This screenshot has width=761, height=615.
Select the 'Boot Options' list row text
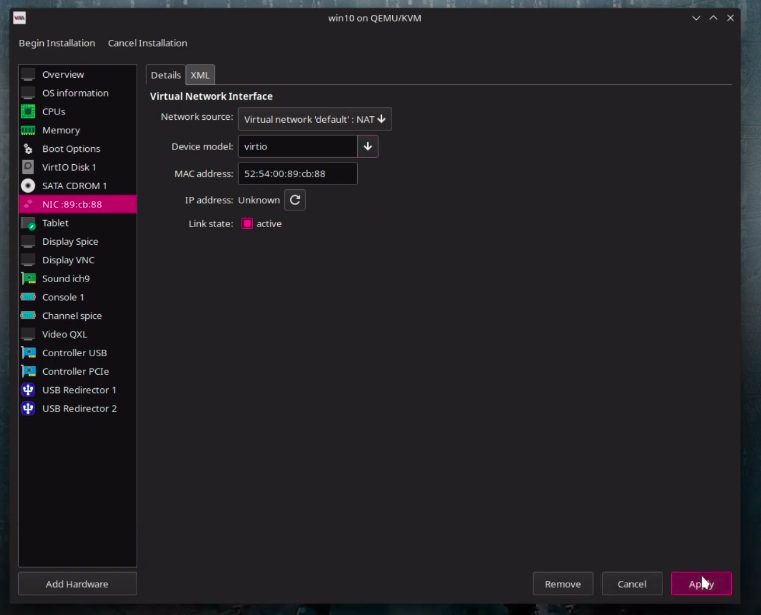(x=71, y=149)
